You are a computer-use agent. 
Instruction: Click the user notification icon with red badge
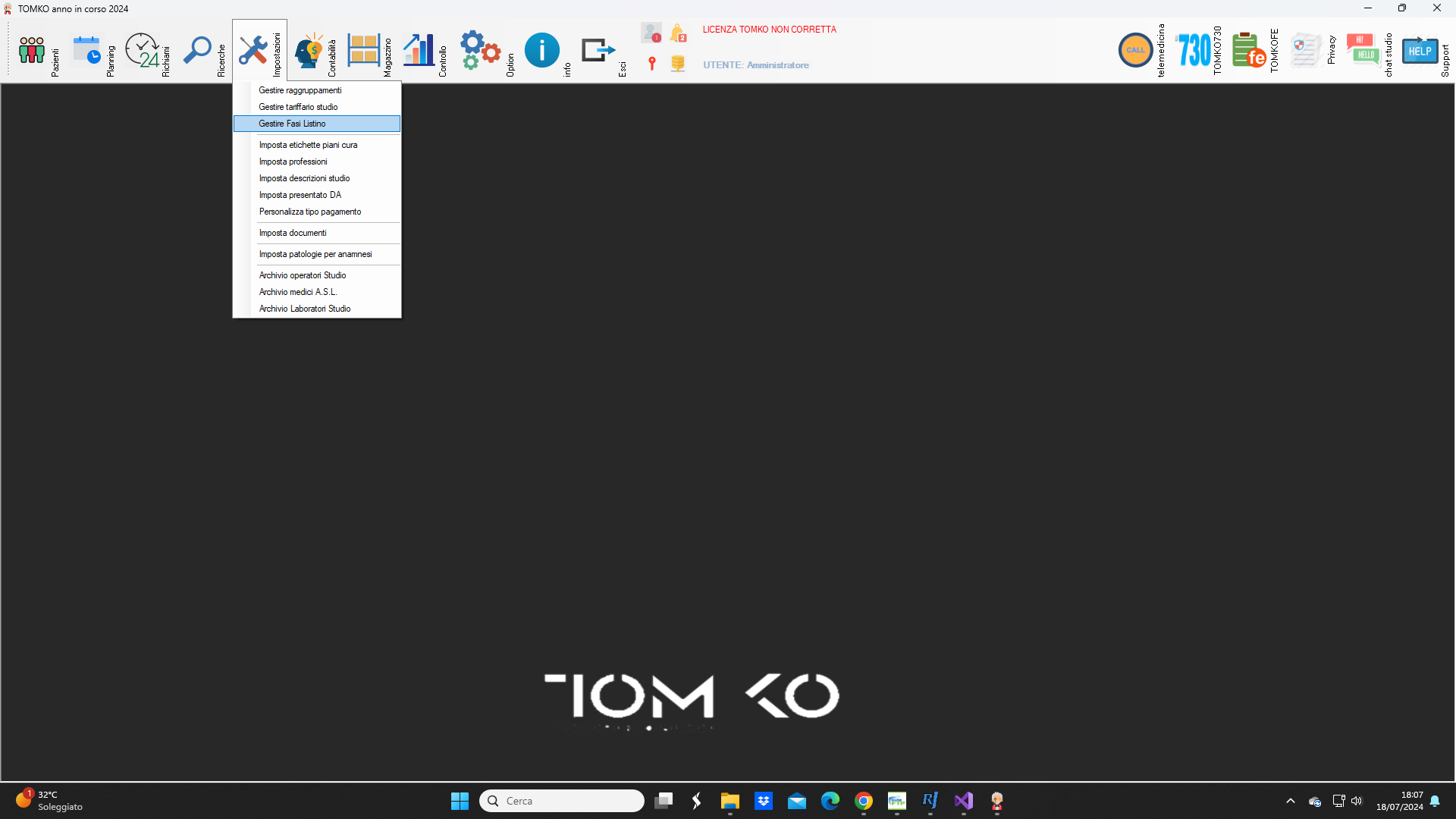(x=651, y=33)
